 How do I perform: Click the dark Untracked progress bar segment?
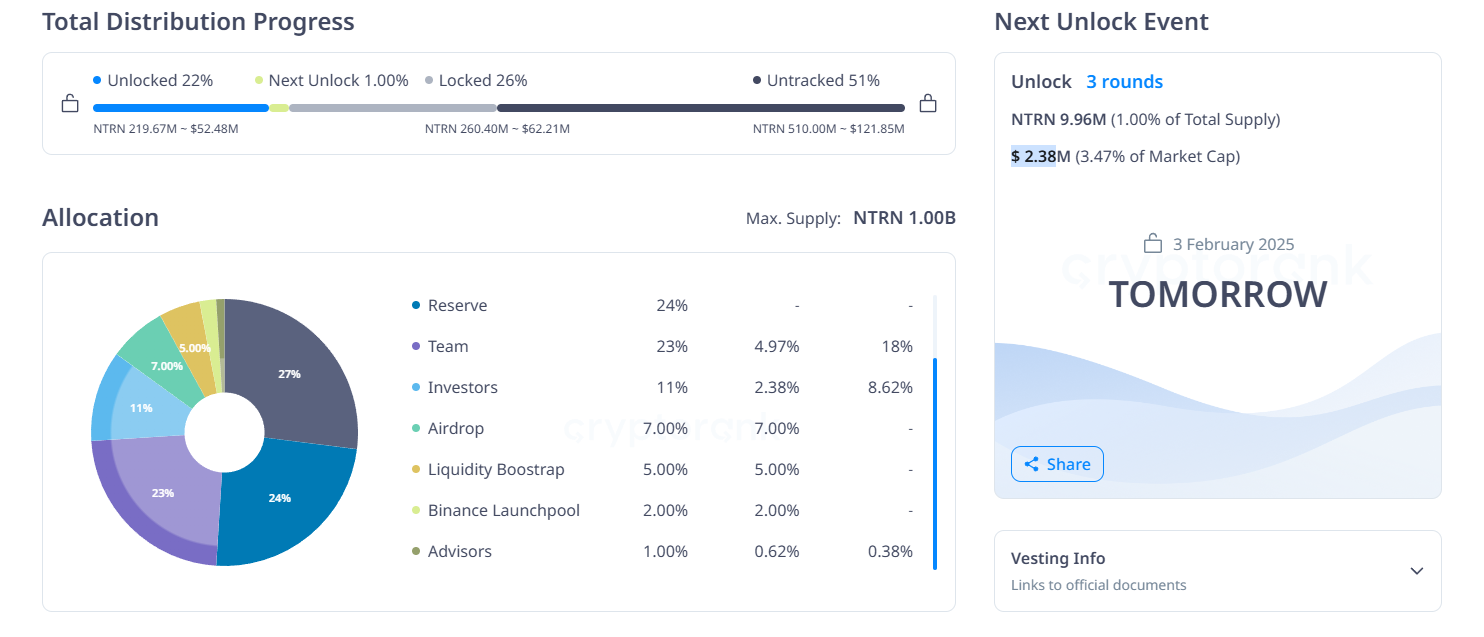700,108
